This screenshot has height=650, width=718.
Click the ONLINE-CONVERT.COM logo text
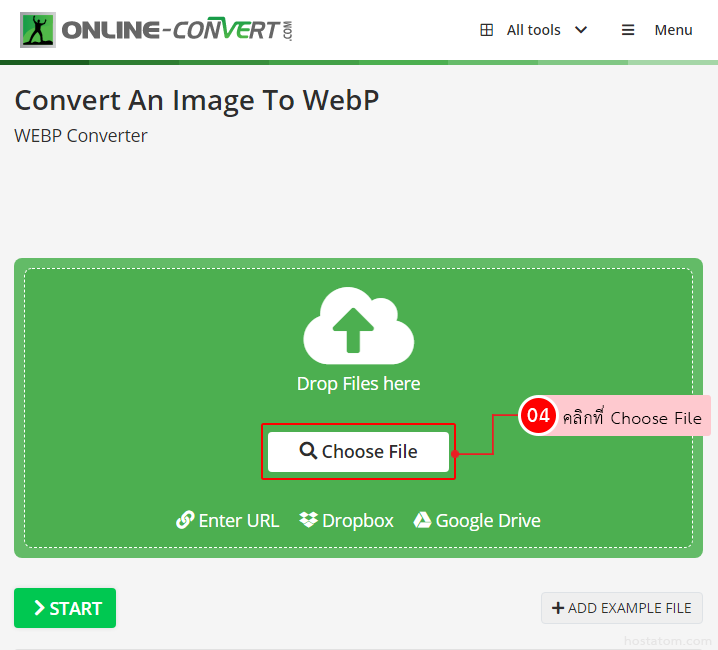(177, 30)
